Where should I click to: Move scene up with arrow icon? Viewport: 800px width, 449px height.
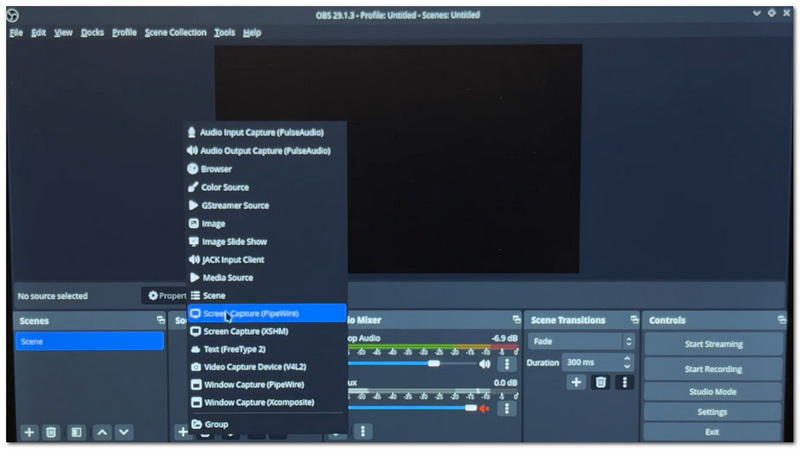coord(102,432)
